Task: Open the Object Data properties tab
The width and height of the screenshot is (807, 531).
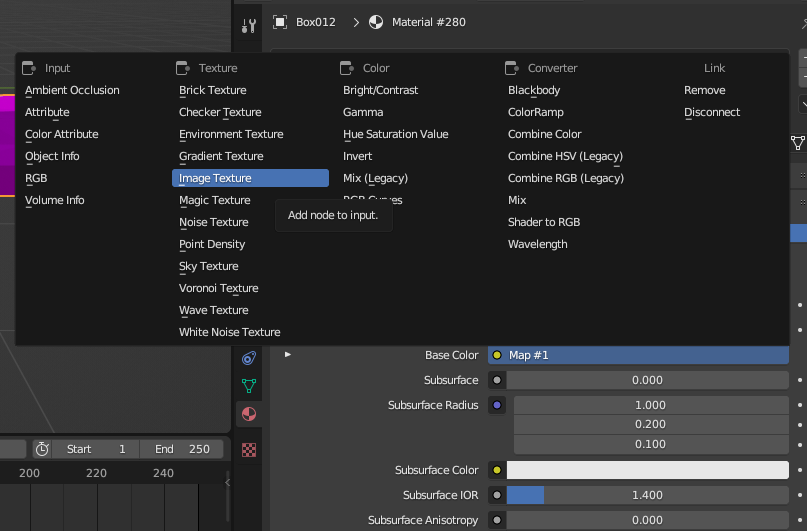Action: point(249,385)
